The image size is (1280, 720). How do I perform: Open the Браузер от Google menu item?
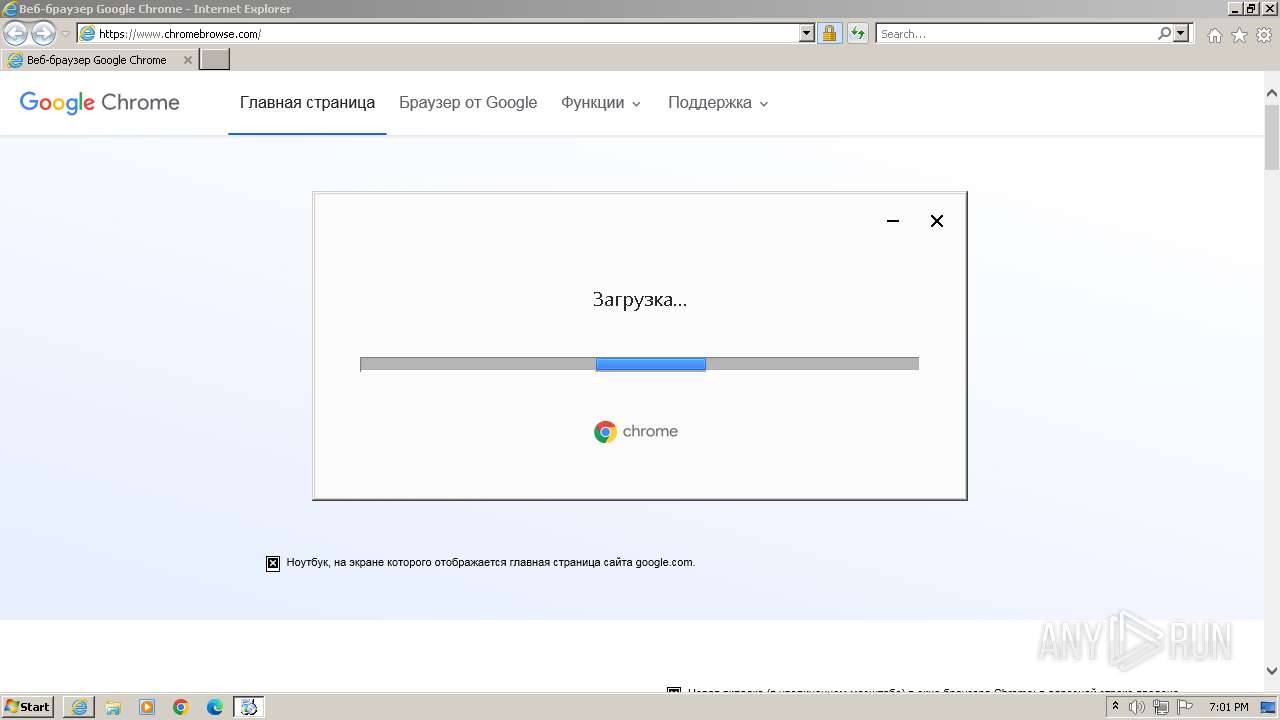click(468, 102)
